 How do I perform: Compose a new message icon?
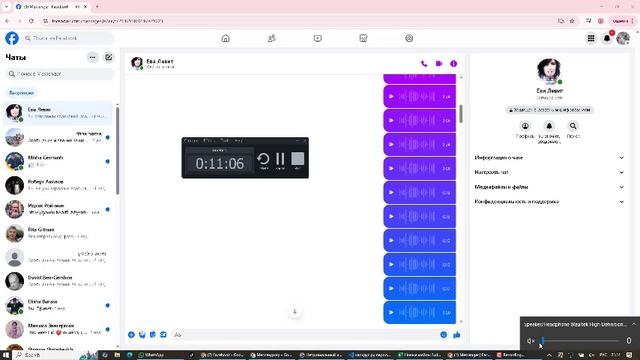click(109, 58)
